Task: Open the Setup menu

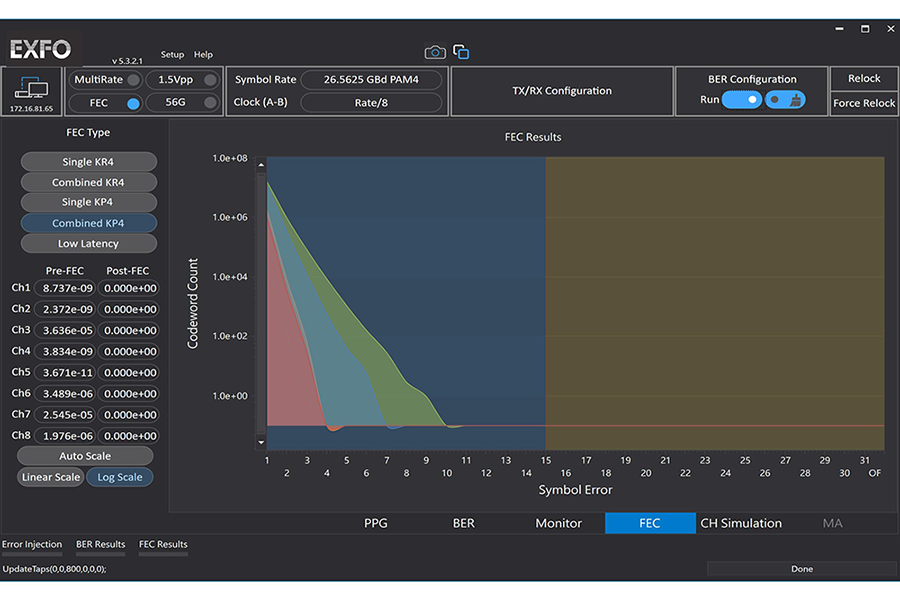Action: click(172, 55)
